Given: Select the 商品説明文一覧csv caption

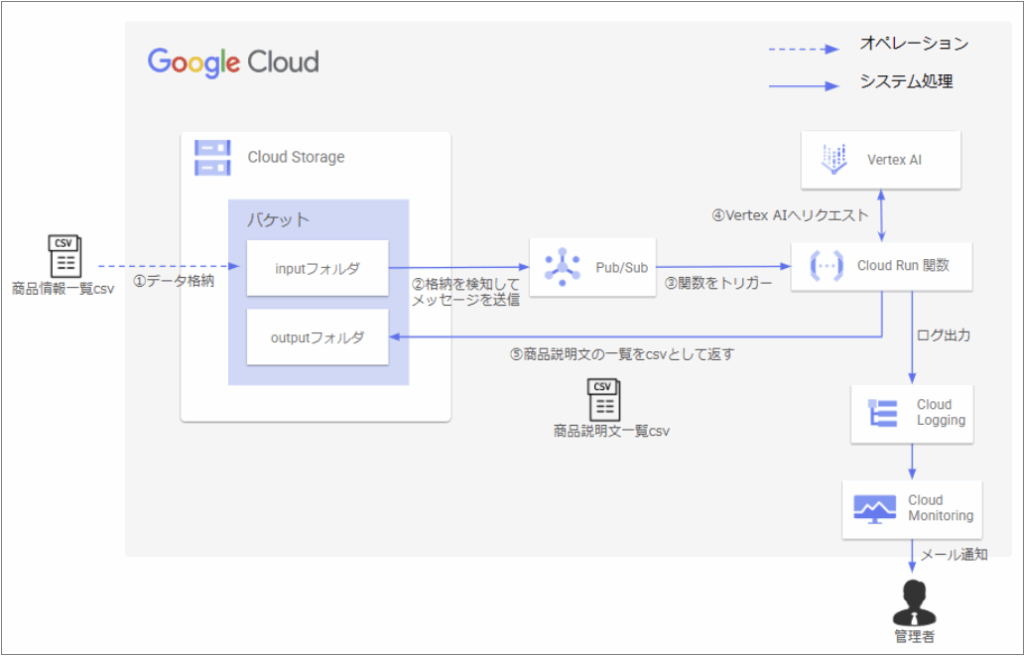Looking at the screenshot, I should tap(611, 431).
